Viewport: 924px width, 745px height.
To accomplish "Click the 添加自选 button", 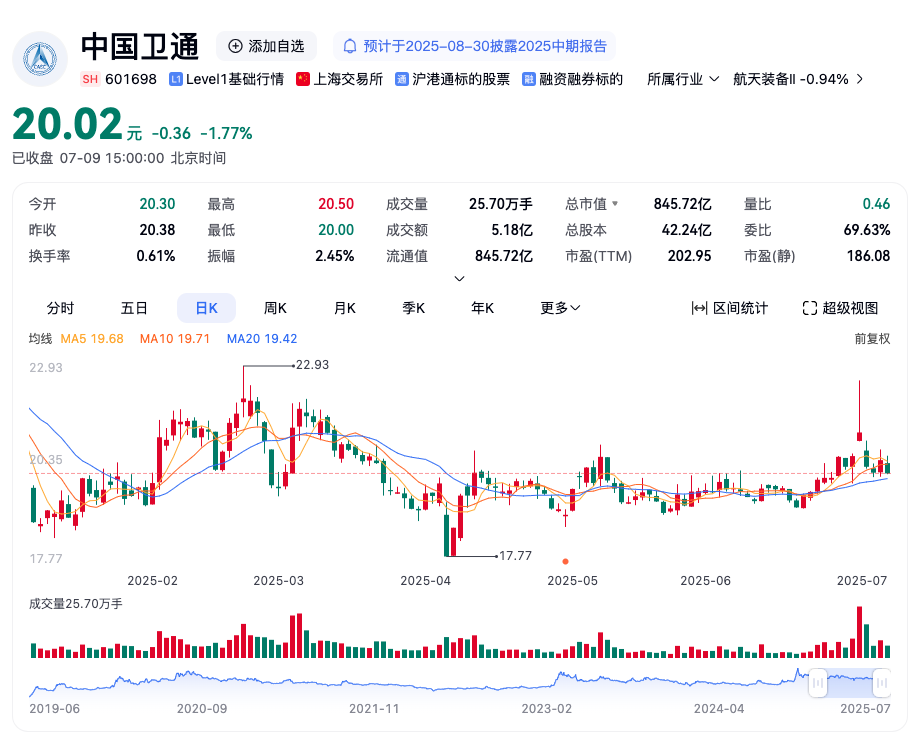I will (266, 47).
